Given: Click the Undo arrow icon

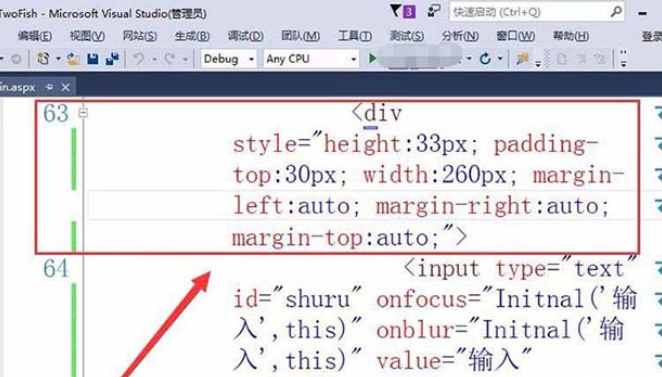Looking at the screenshot, I should pyautogui.click(x=138, y=59).
